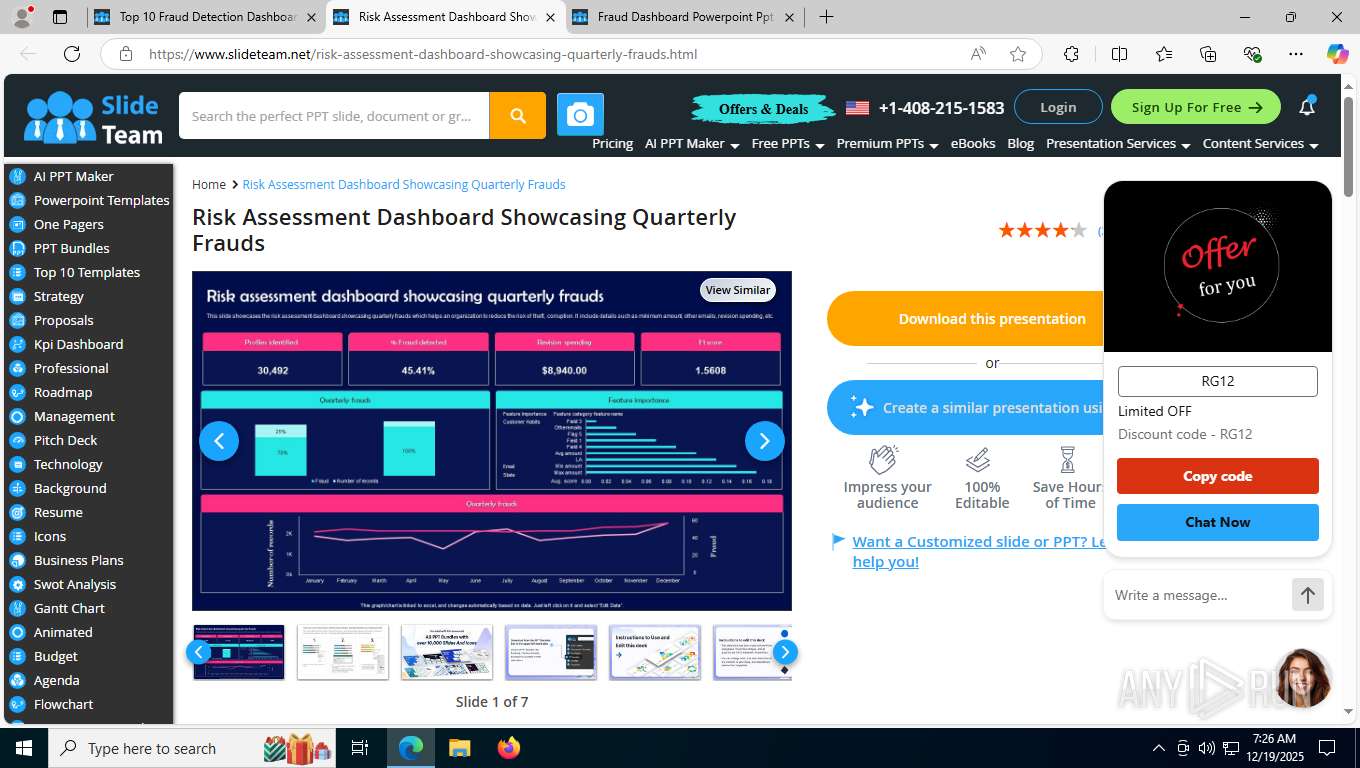The height and width of the screenshot is (768, 1360).
Task: Open File Explorer from the taskbar
Action: click(x=459, y=748)
